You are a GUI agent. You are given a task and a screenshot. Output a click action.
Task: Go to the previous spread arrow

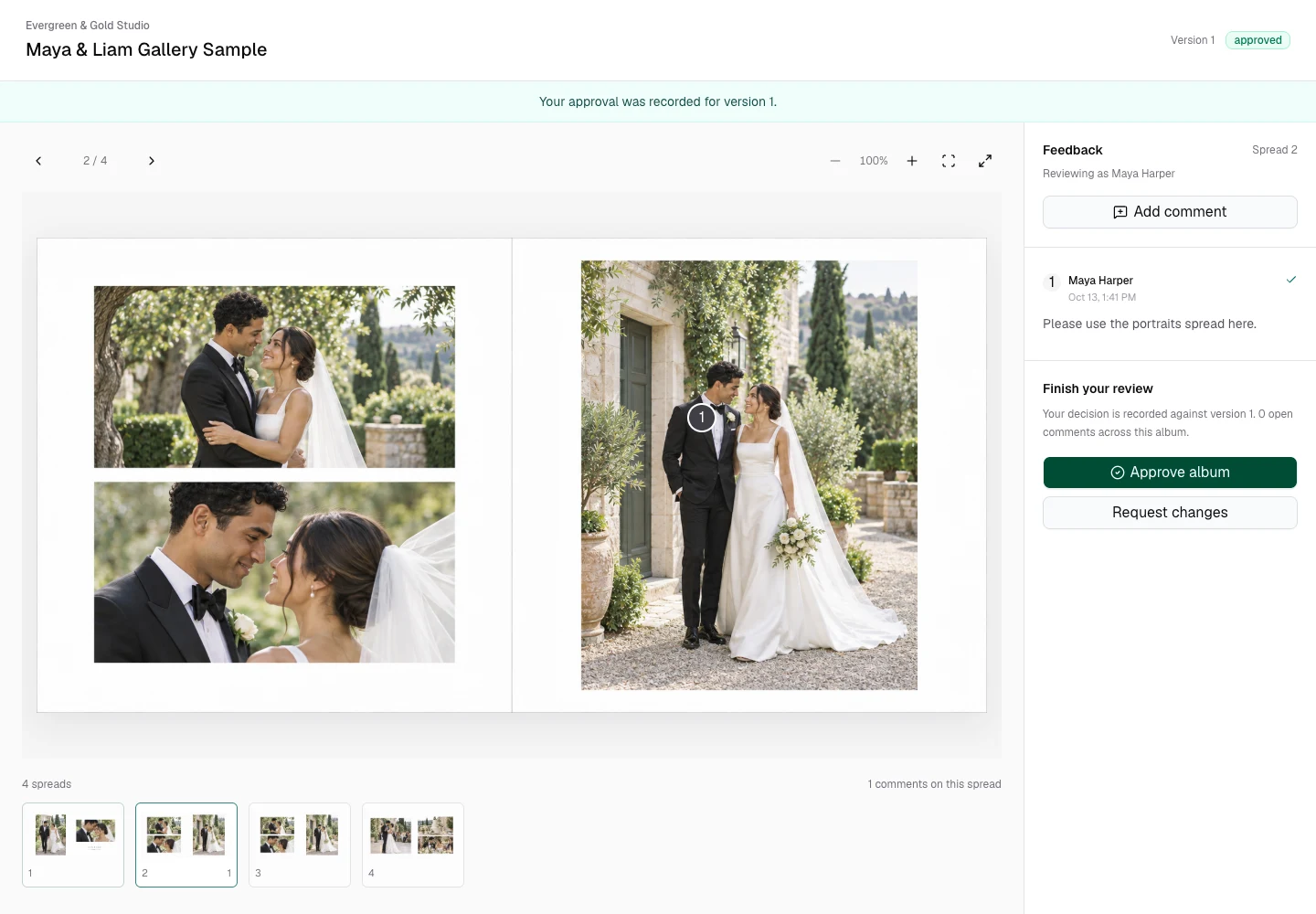(38, 161)
